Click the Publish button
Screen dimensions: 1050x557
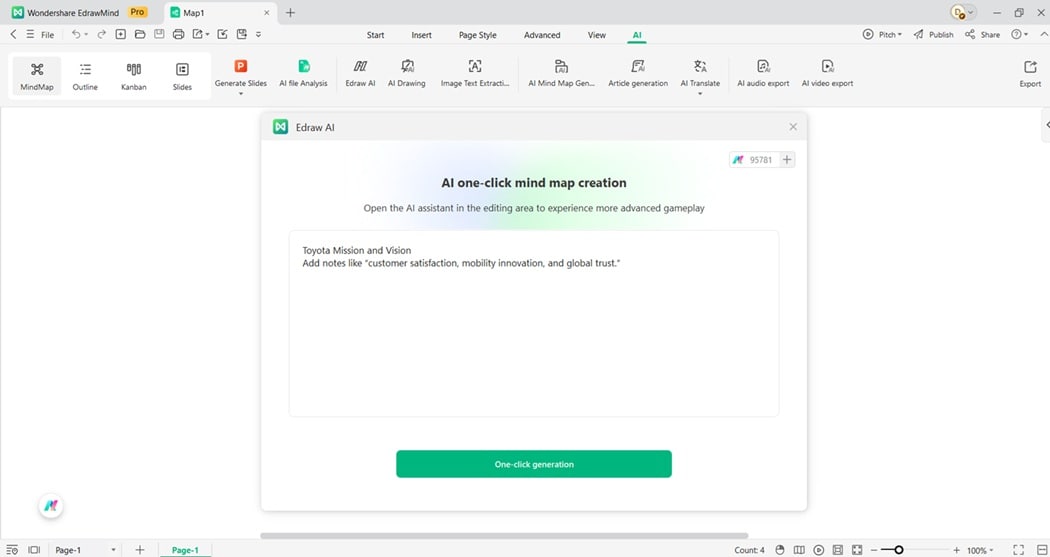pyautogui.click(x=933, y=34)
